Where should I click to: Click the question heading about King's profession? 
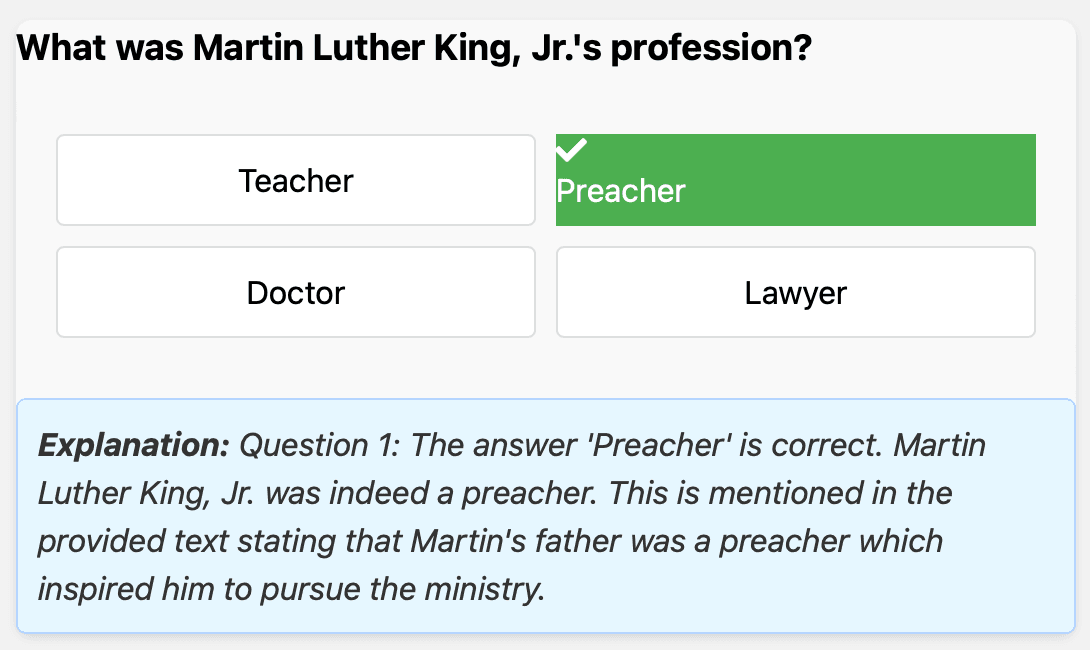point(414,47)
